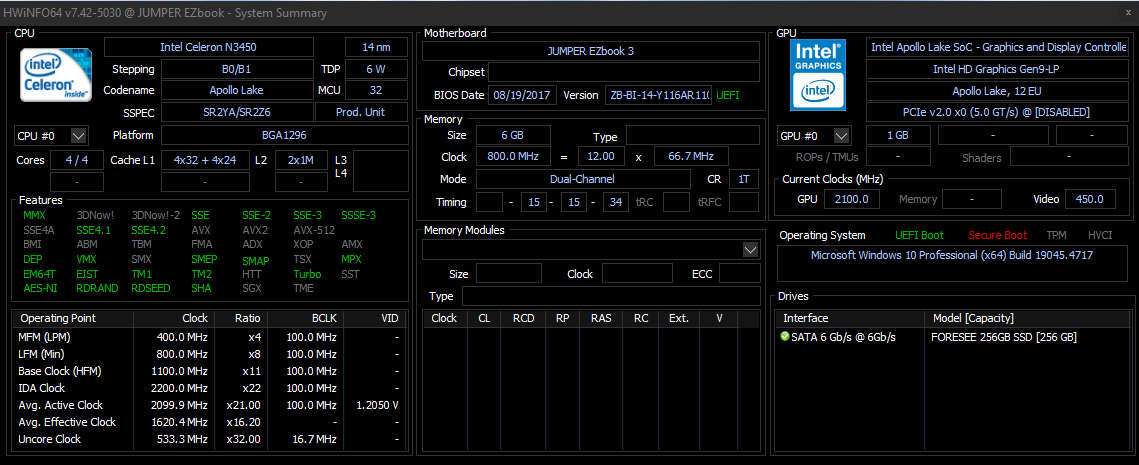This screenshot has width=1139, height=465.
Task: Open the GPU #0 selector dropdown
Action: point(842,135)
